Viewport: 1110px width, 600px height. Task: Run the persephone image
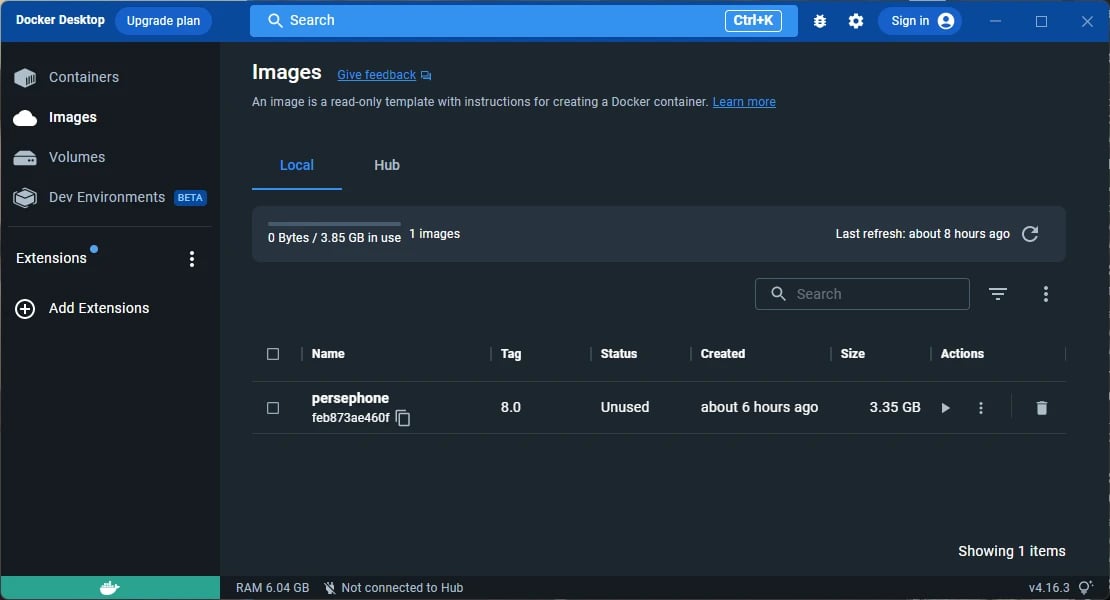coord(945,408)
